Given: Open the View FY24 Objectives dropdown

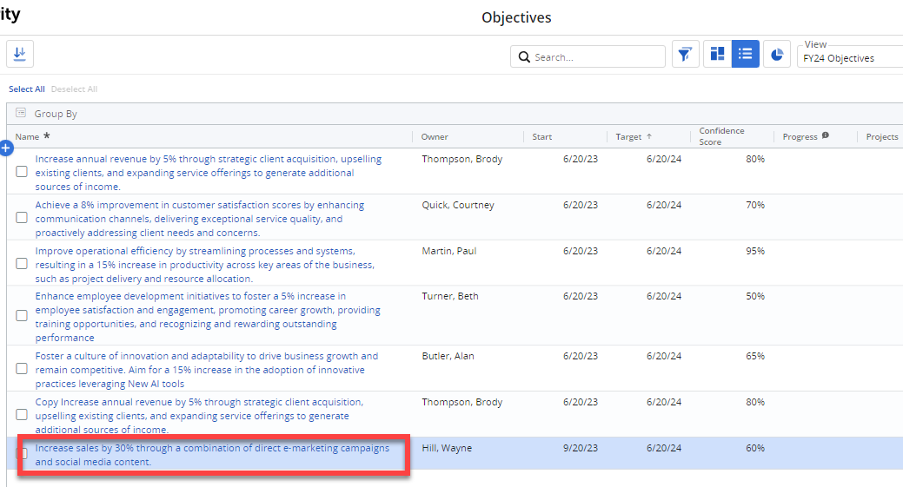Looking at the screenshot, I should 850,57.
